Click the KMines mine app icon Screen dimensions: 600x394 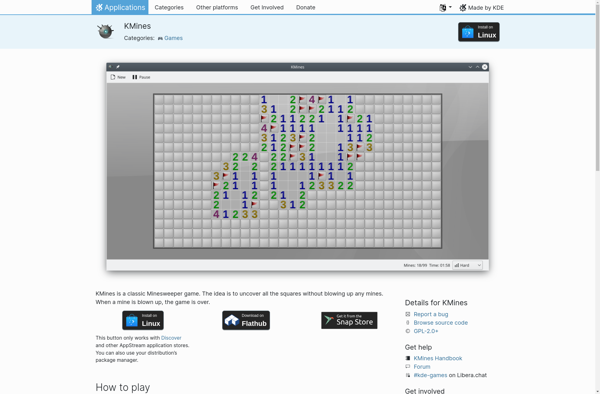tap(105, 31)
